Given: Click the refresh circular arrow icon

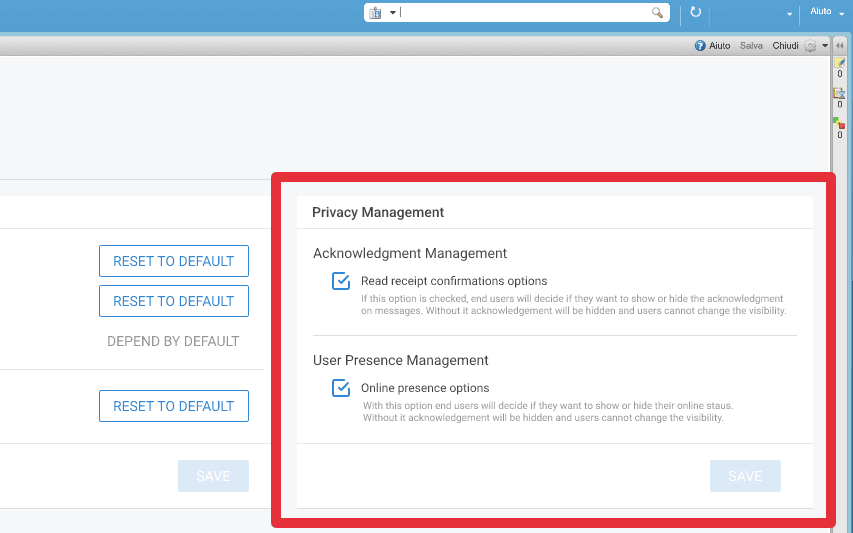Looking at the screenshot, I should click(x=695, y=12).
